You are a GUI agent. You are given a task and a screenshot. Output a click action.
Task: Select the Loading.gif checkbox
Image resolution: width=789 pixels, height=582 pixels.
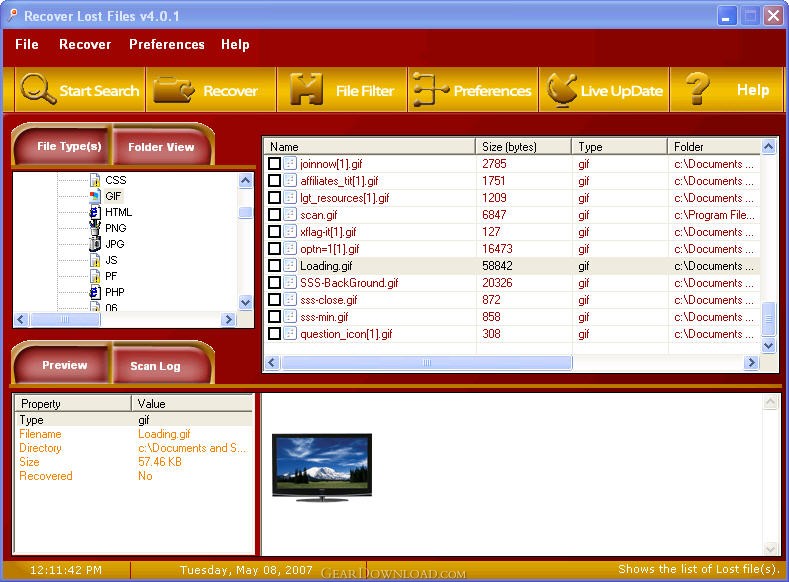coord(274,266)
